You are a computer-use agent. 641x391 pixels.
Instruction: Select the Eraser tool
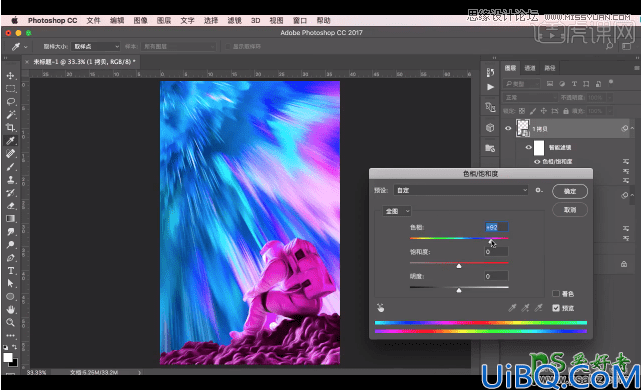[11, 206]
